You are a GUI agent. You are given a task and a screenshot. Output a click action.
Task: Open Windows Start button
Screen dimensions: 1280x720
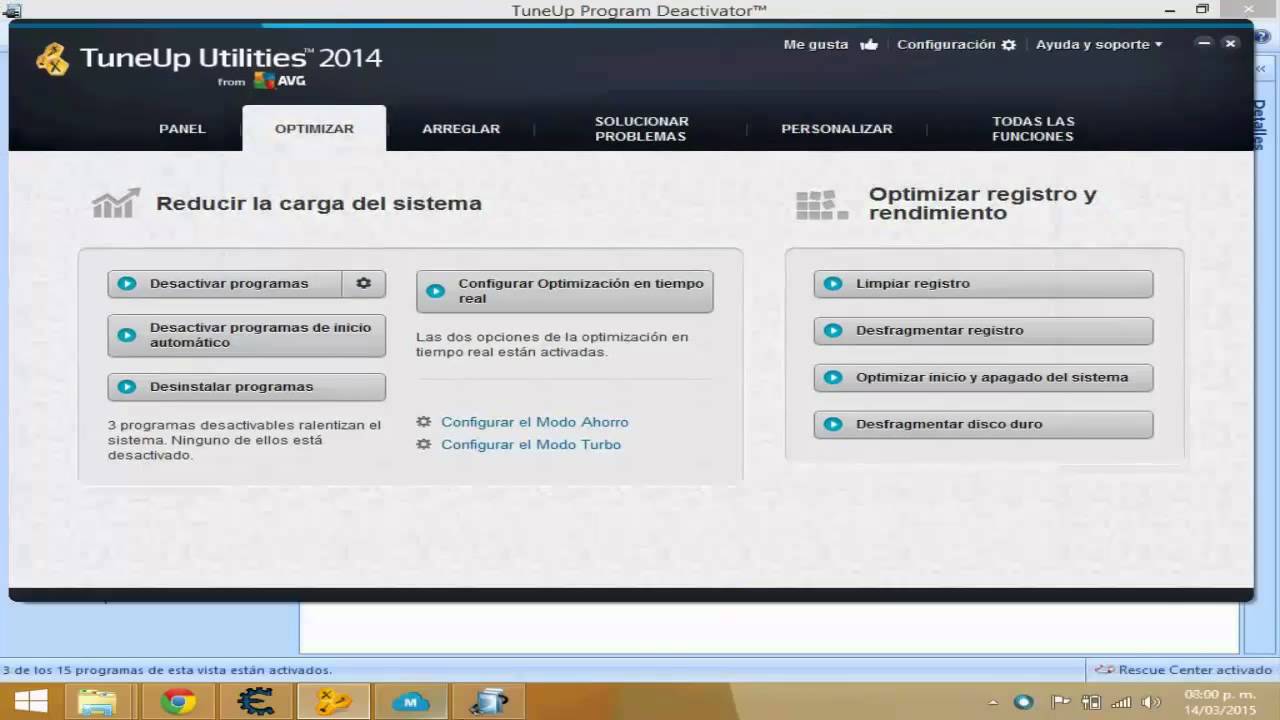tap(32, 702)
